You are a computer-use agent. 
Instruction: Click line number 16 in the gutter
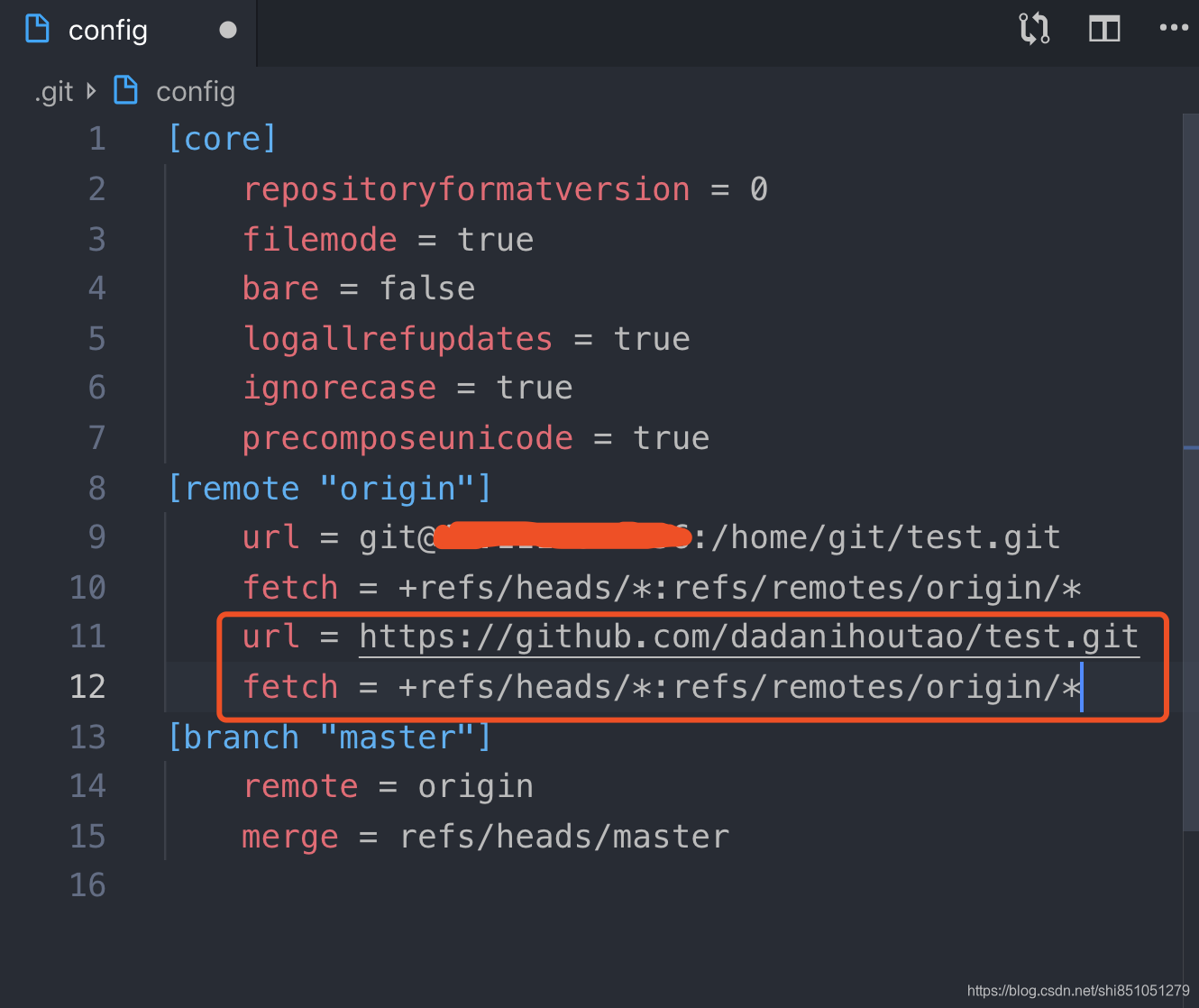coord(87,885)
